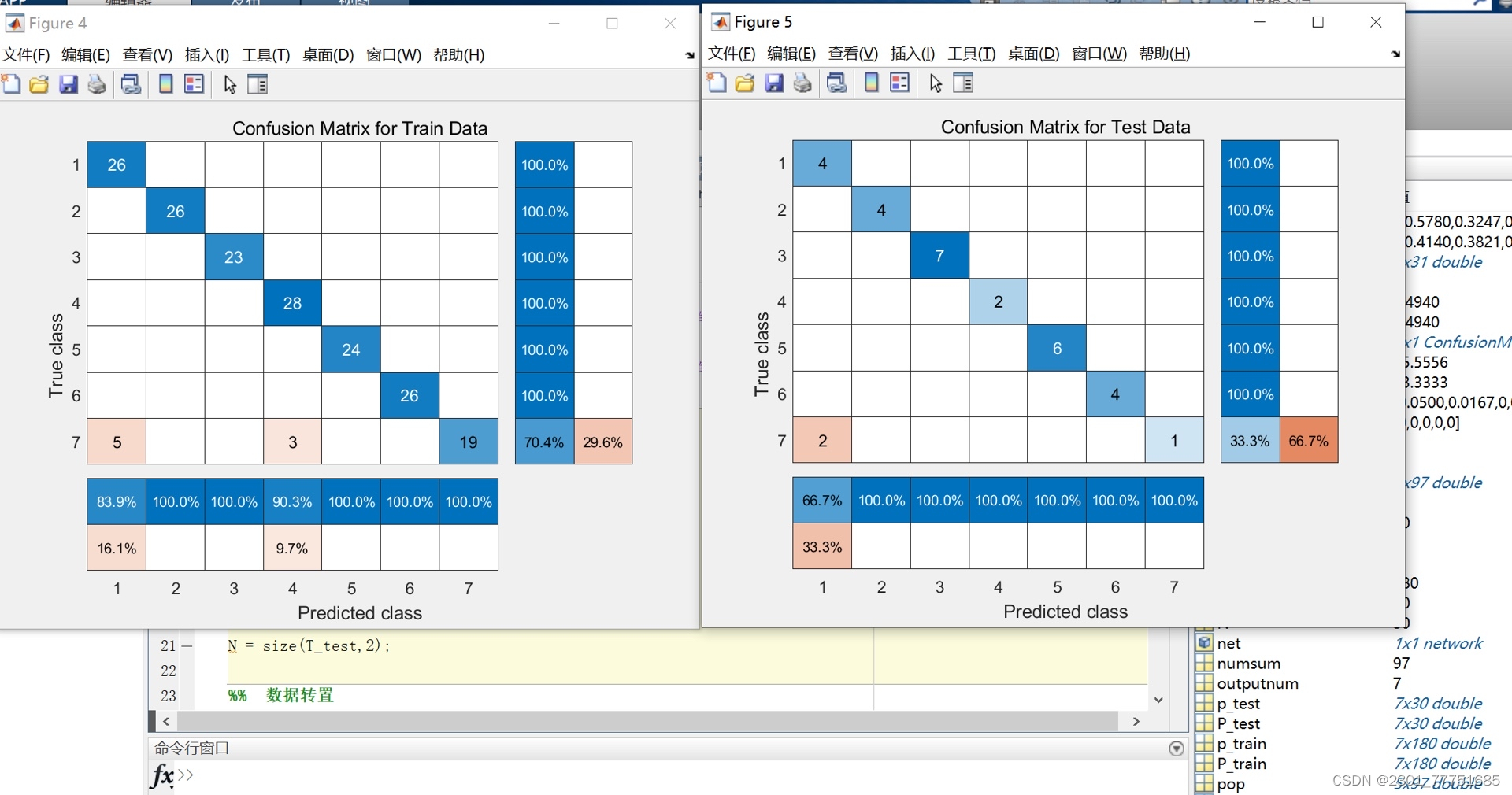Screen dimensions: 1512x795
Task: Select Edit Plot arrow in Figure 4
Action: (x=230, y=84)
